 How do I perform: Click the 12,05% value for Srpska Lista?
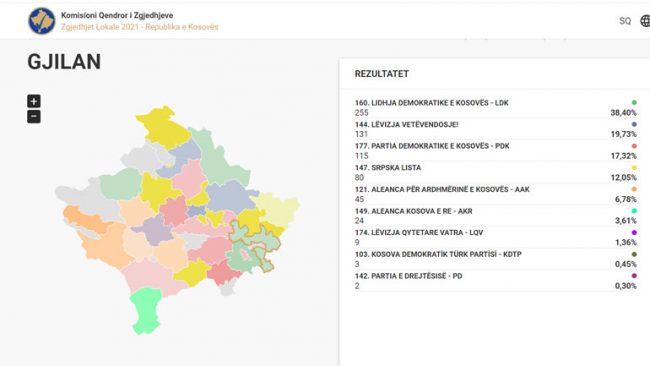point(623,177)
